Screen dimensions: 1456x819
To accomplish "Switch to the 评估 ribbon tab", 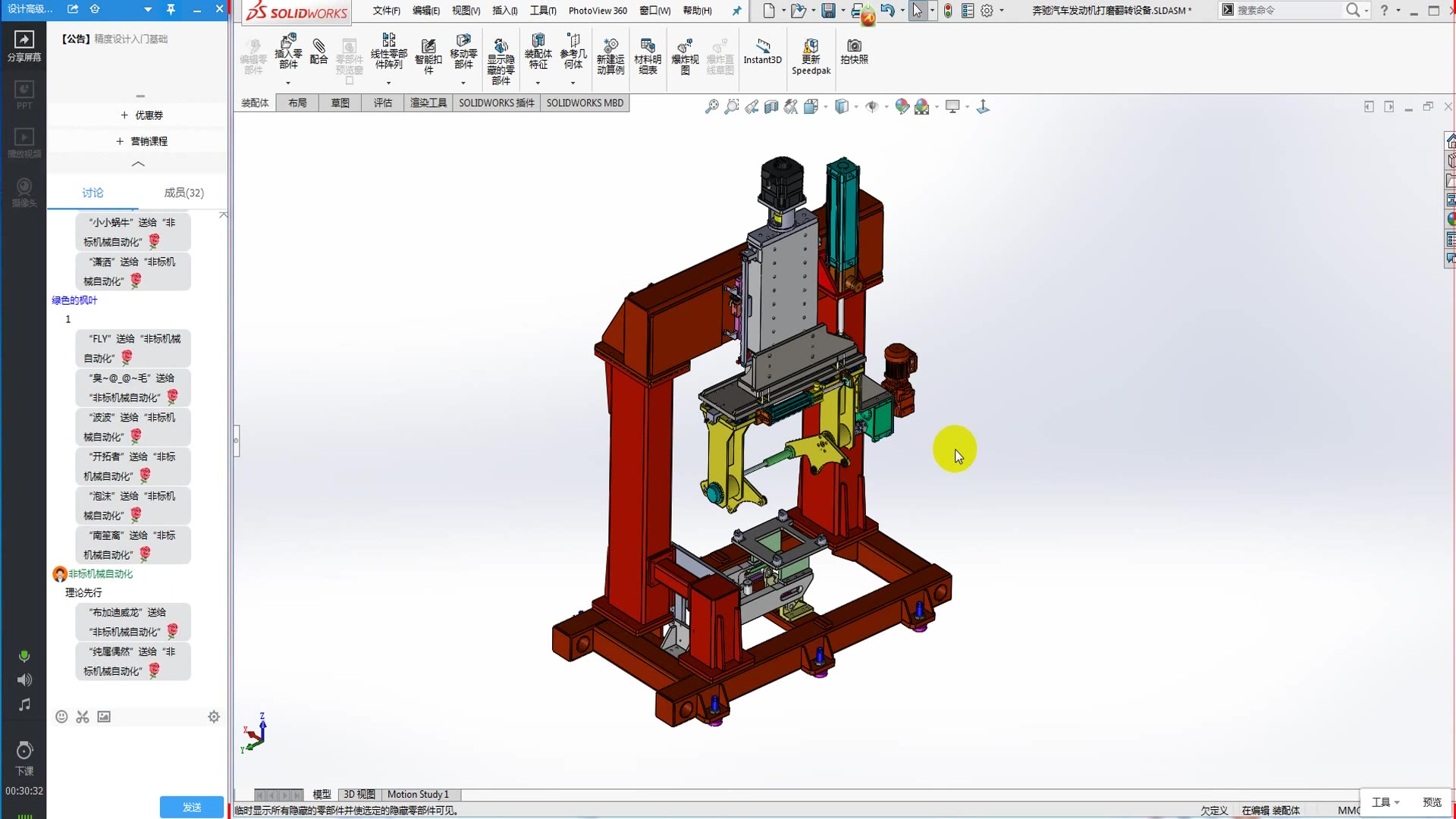I will point(383,103).
